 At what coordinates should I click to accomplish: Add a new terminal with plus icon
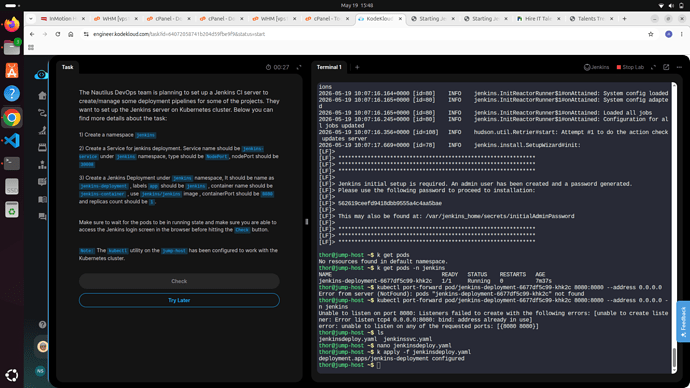pyautogui.click(x=357, y=67)
